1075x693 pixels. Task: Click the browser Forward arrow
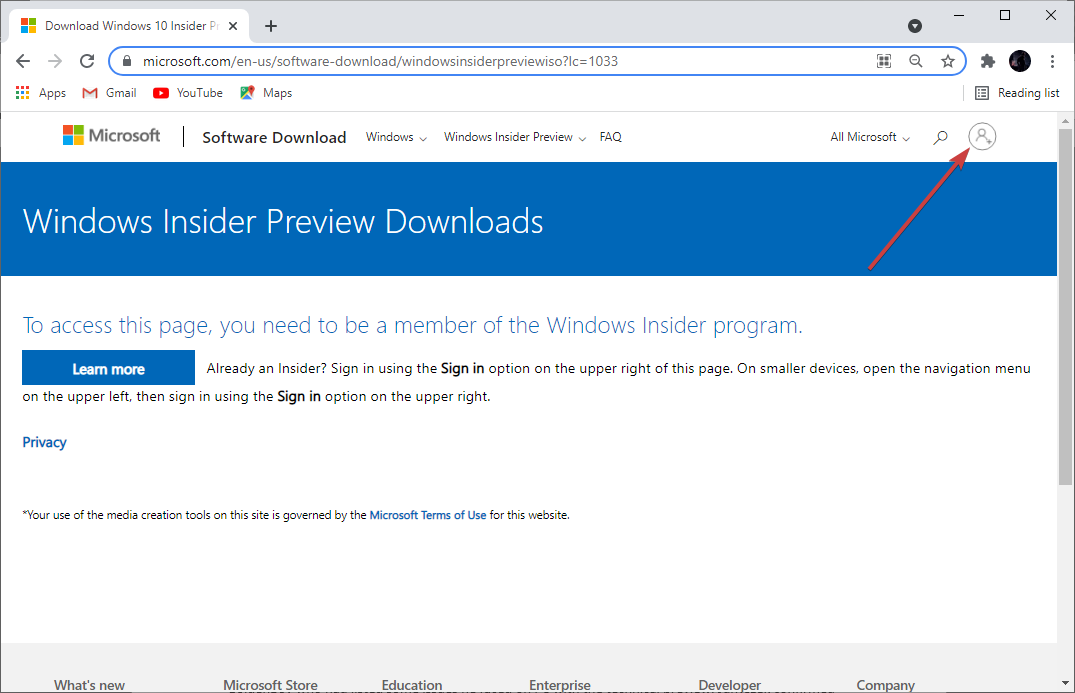[55, 61]
